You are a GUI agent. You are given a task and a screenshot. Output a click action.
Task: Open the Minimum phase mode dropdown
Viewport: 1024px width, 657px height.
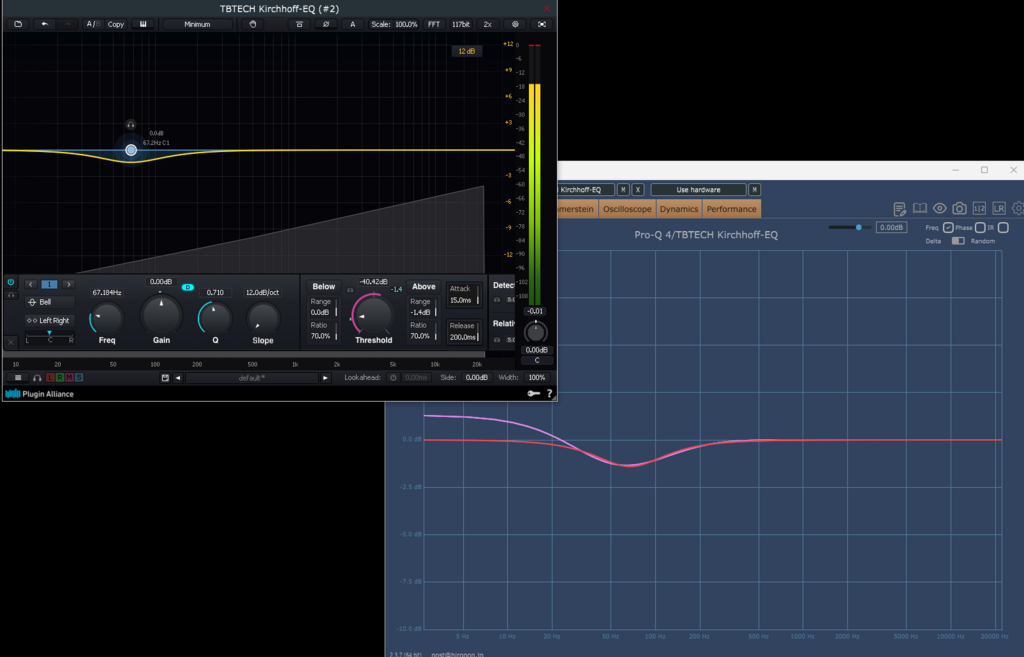coord(197,24)
